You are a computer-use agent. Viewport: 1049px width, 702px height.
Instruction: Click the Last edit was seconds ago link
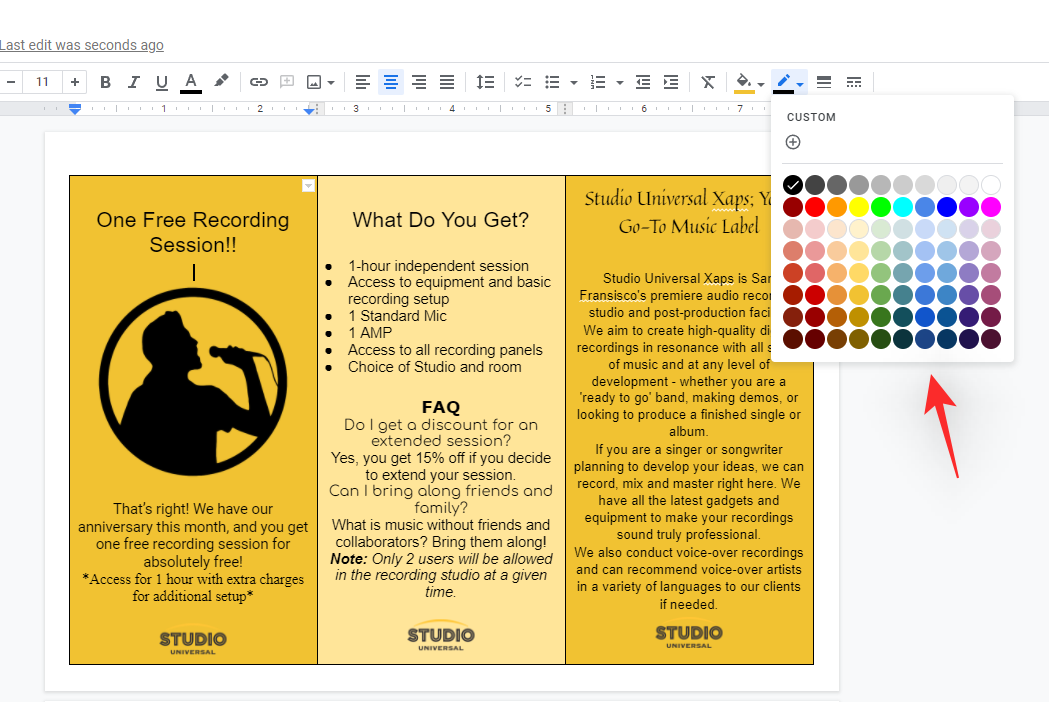point(82,45)
